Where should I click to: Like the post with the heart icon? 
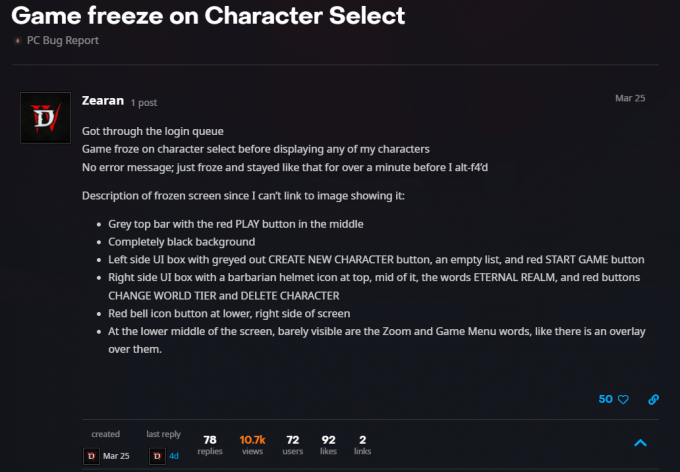[x=623, y=400]
